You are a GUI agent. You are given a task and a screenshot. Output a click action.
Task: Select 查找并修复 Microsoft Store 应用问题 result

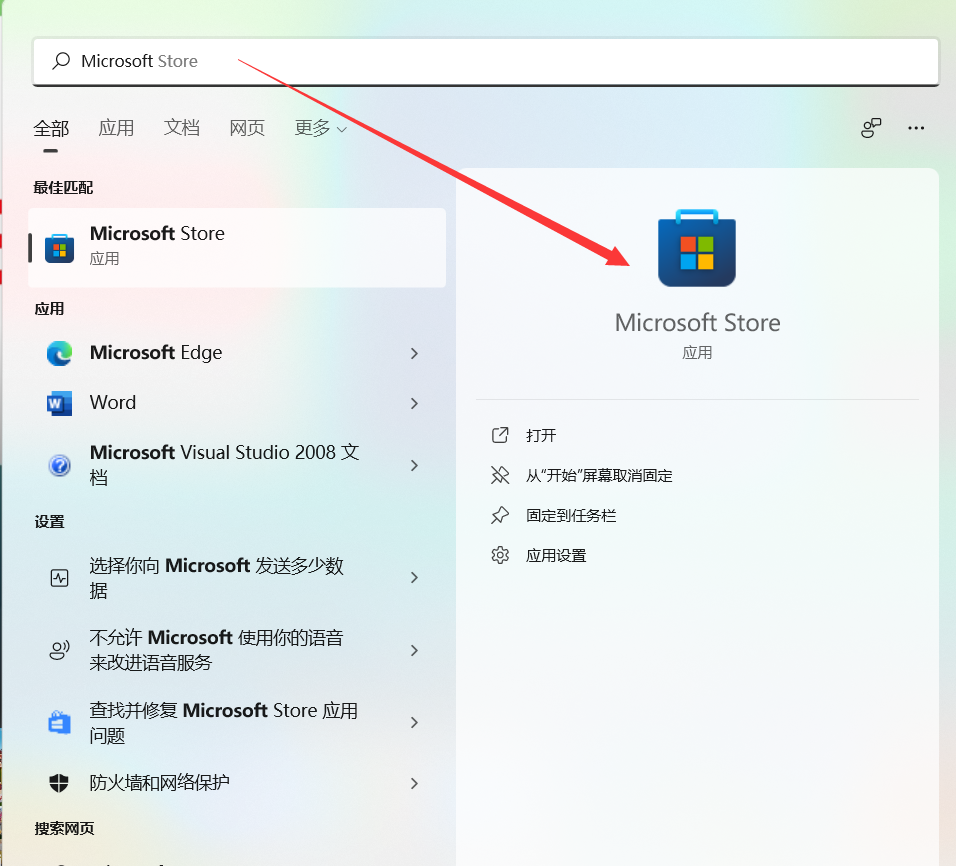coord(224,723)
